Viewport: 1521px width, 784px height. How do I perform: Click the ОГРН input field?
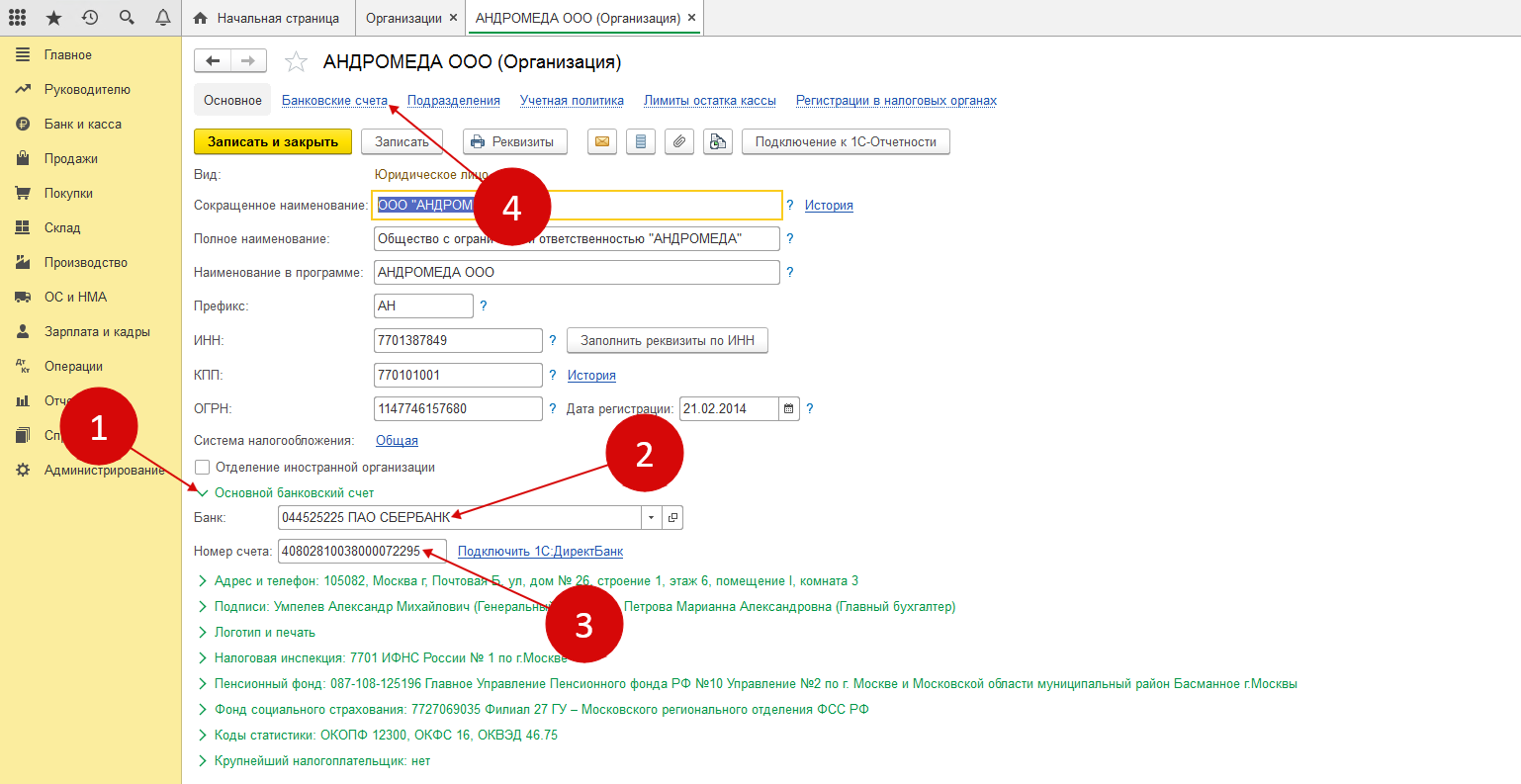[458, 409]
